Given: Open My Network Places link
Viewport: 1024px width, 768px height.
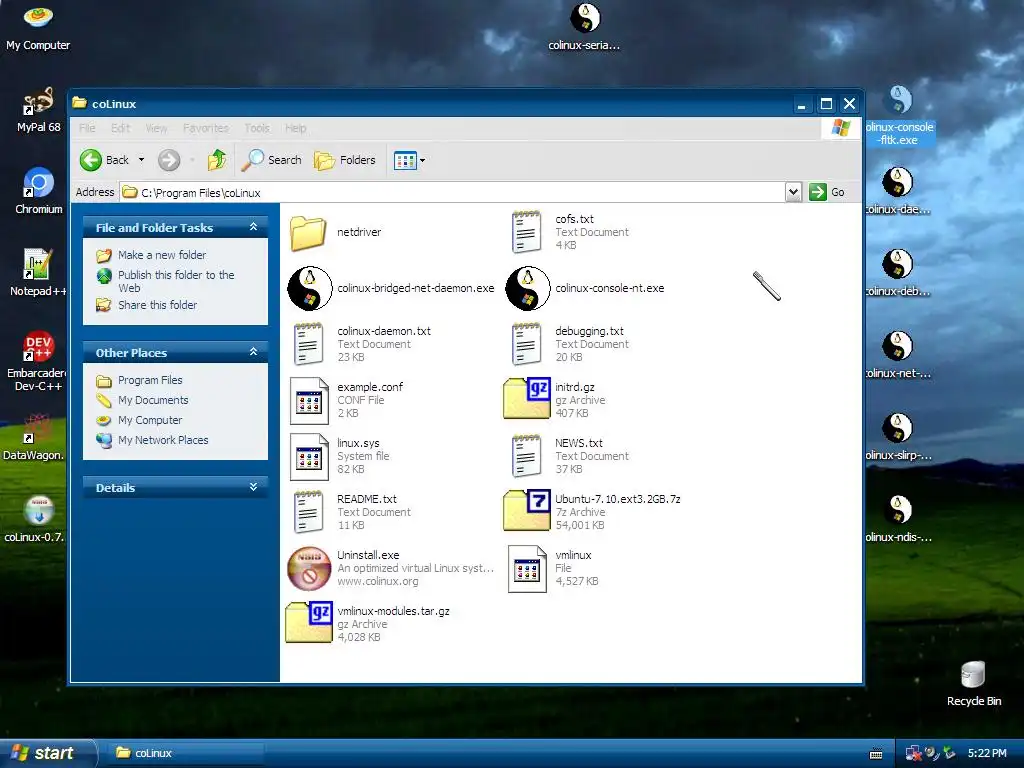Looking at the screenshot, I should pyautogui.click(x=163, y=440).
